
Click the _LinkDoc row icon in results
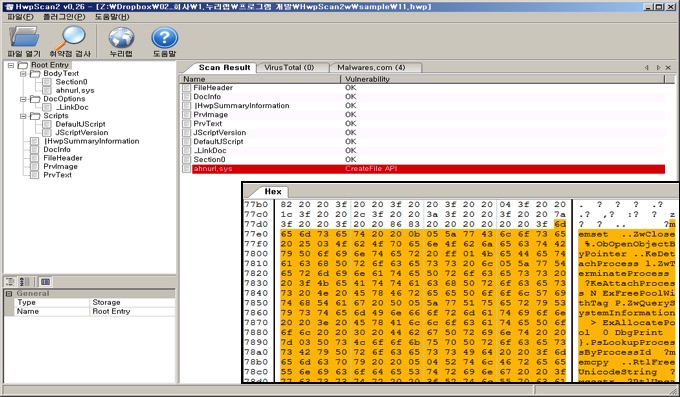pyautogui.click(x=186, y=151)
